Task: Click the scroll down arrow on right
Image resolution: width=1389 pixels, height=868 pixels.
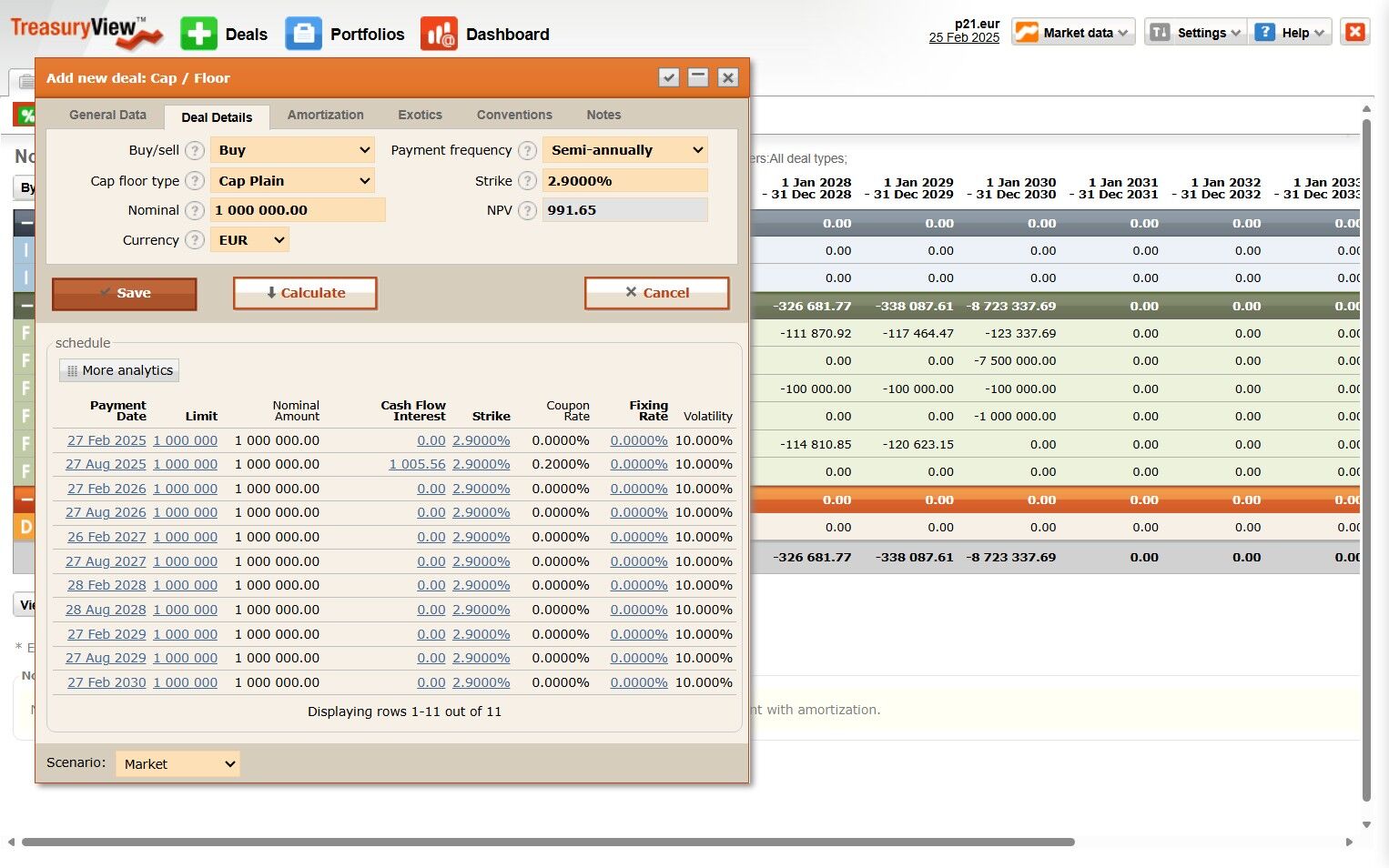Action: coord(1366,825)
